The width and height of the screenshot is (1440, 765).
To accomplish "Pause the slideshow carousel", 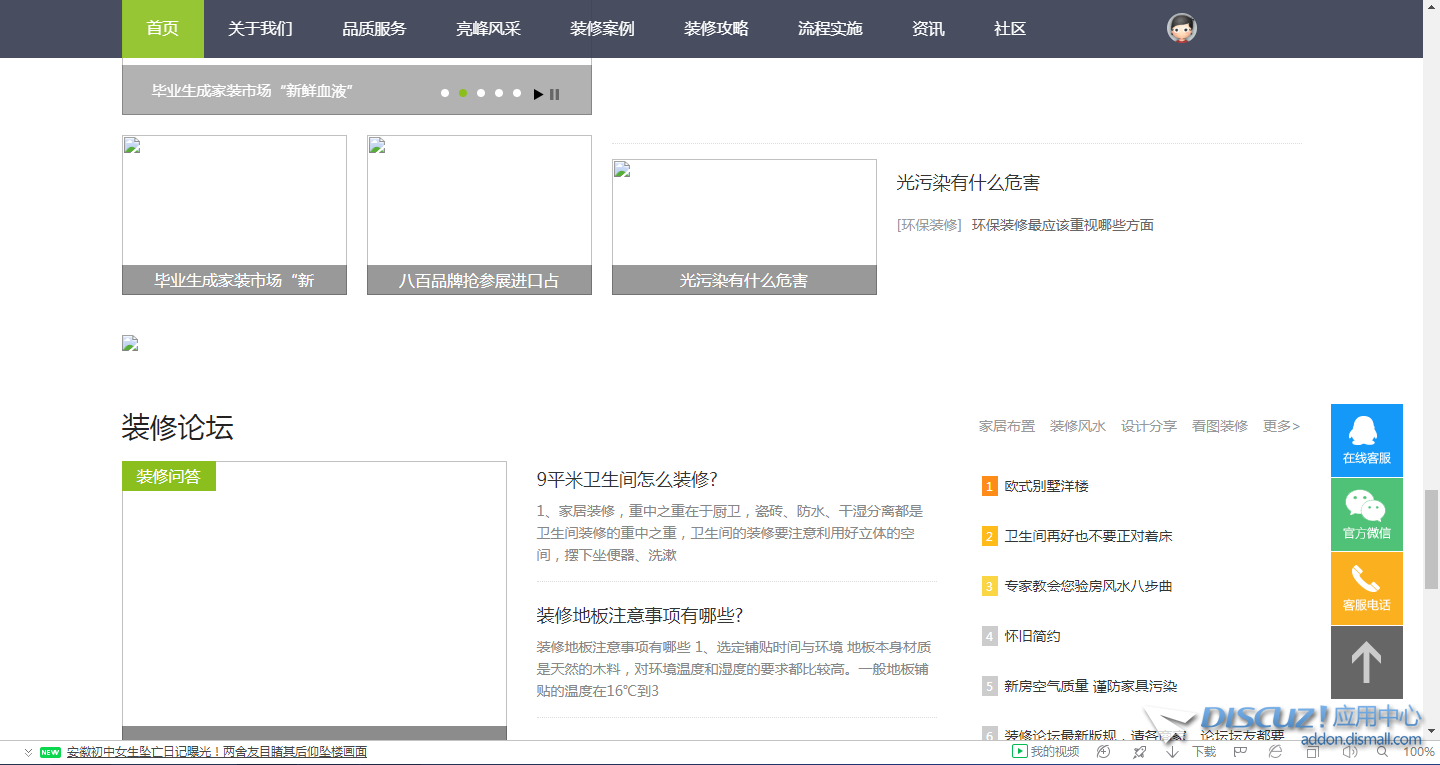I will [x=555, y=94].
